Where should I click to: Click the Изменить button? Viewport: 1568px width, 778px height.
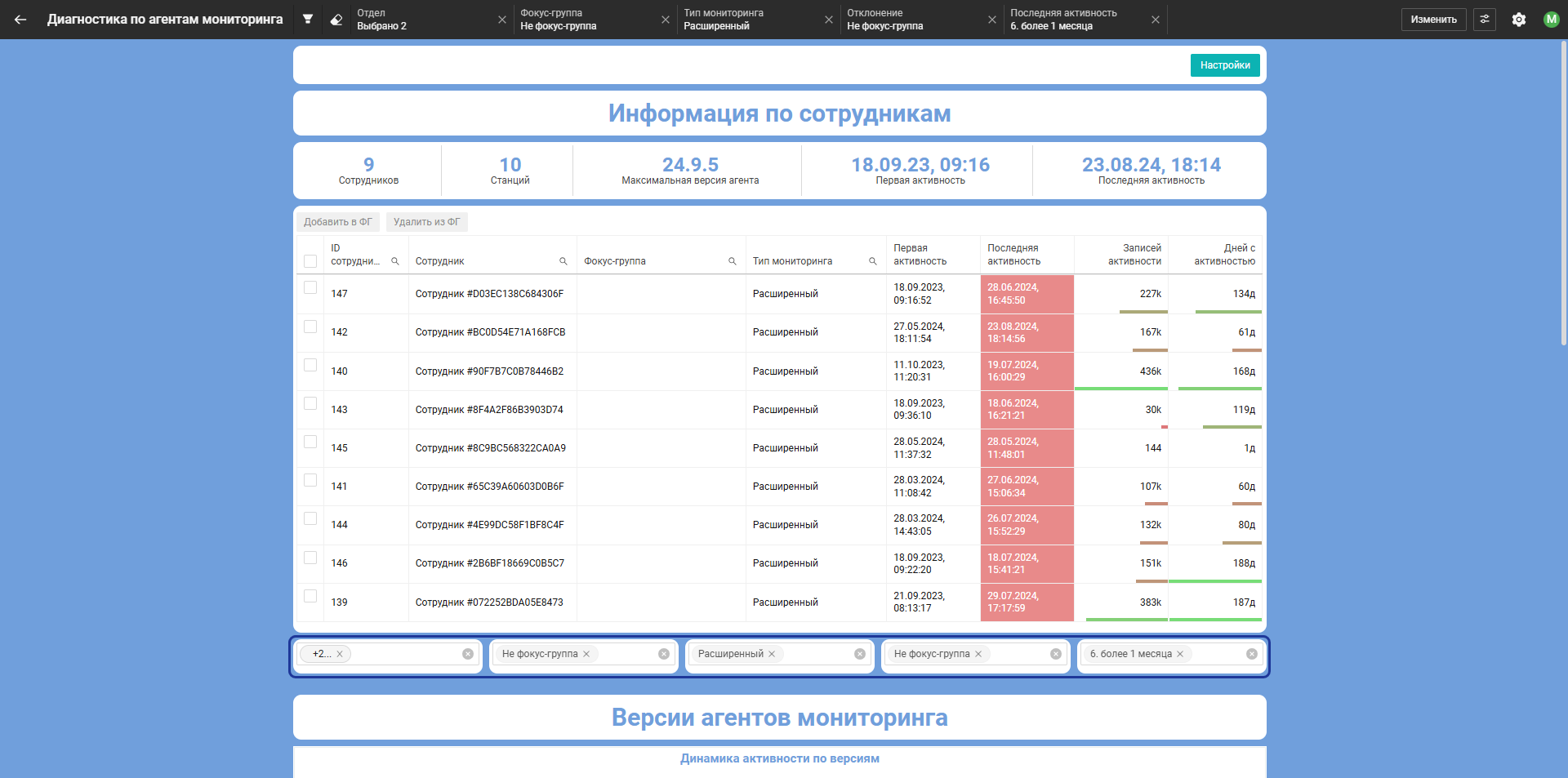(x=1433, y=20)
